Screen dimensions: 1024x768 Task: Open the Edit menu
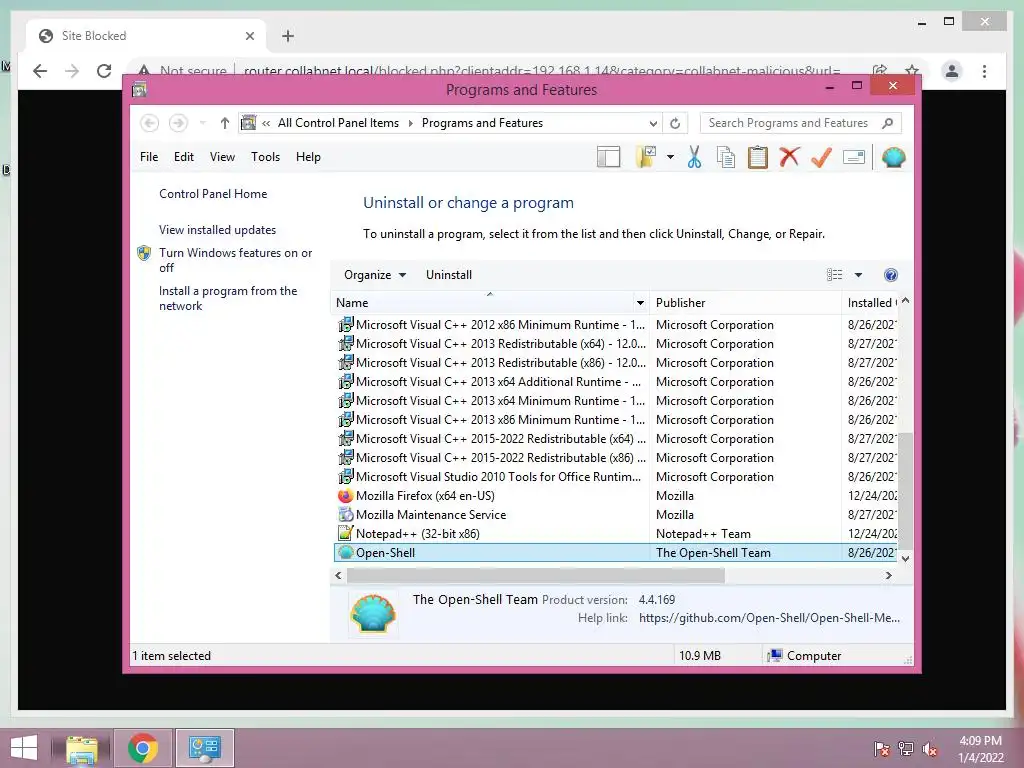(x=184, y=157)
